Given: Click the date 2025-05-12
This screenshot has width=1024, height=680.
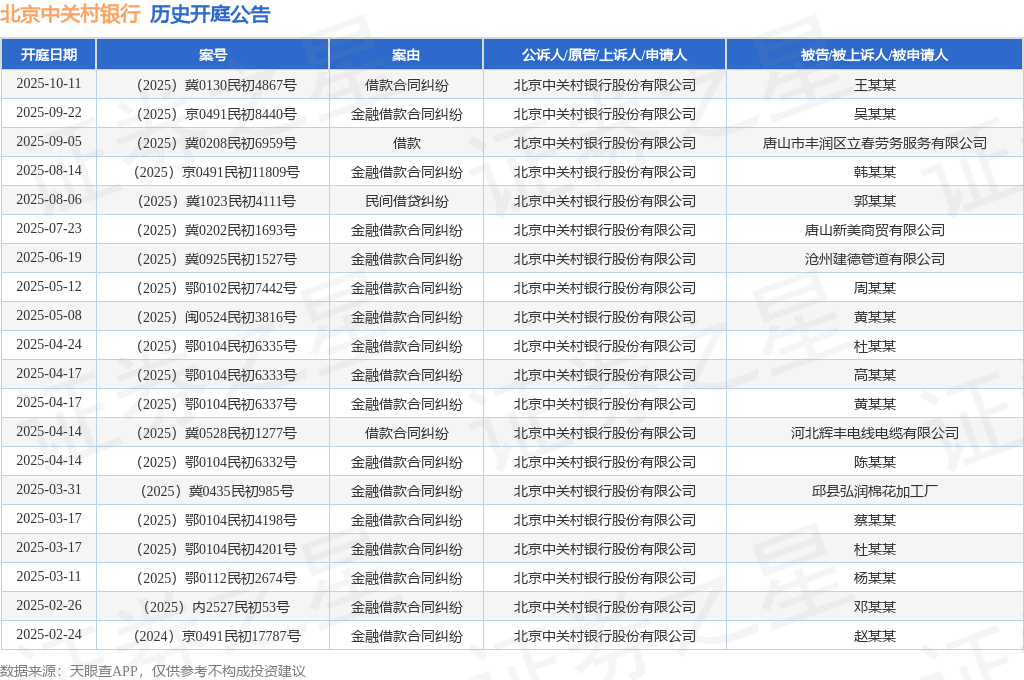Looking at the screenshot, I should tap(49, 286).
